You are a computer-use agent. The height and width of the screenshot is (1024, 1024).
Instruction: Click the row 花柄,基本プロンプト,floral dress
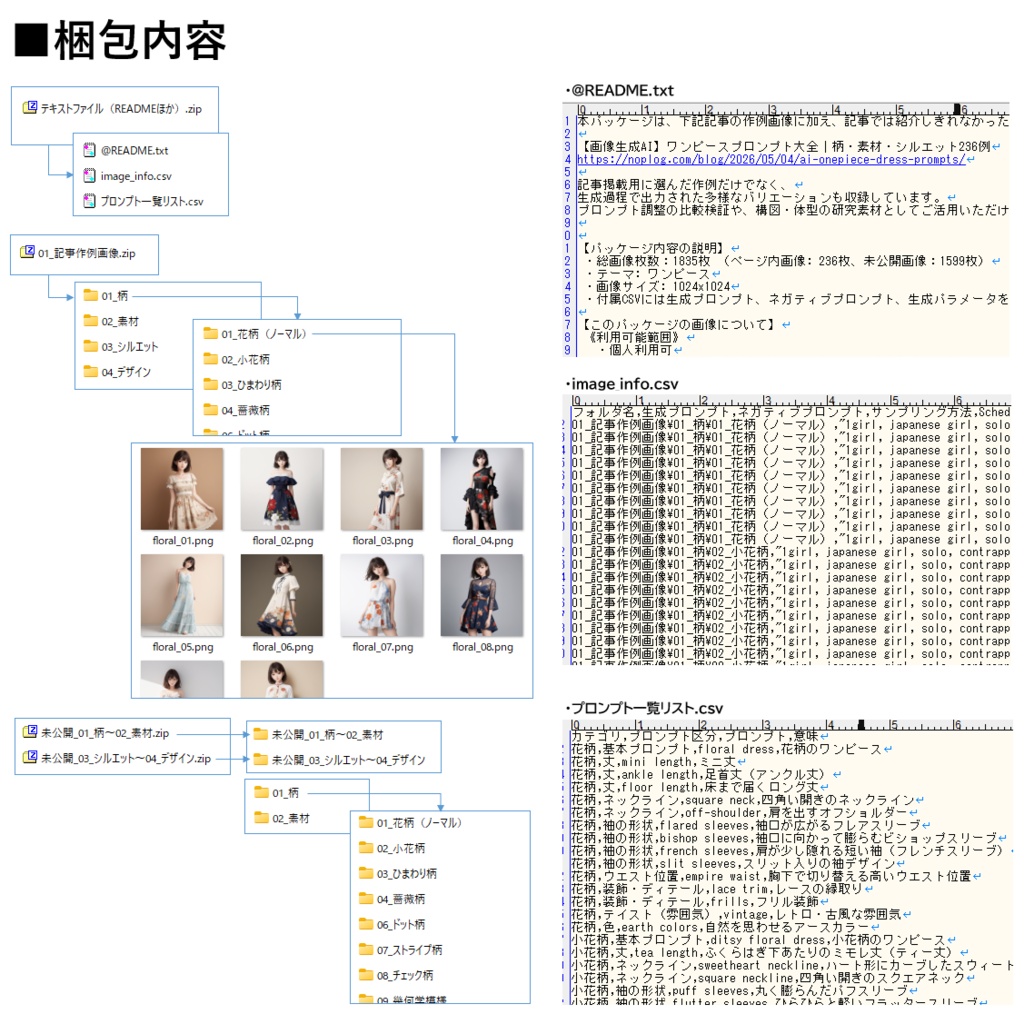[x=731, y=749]
